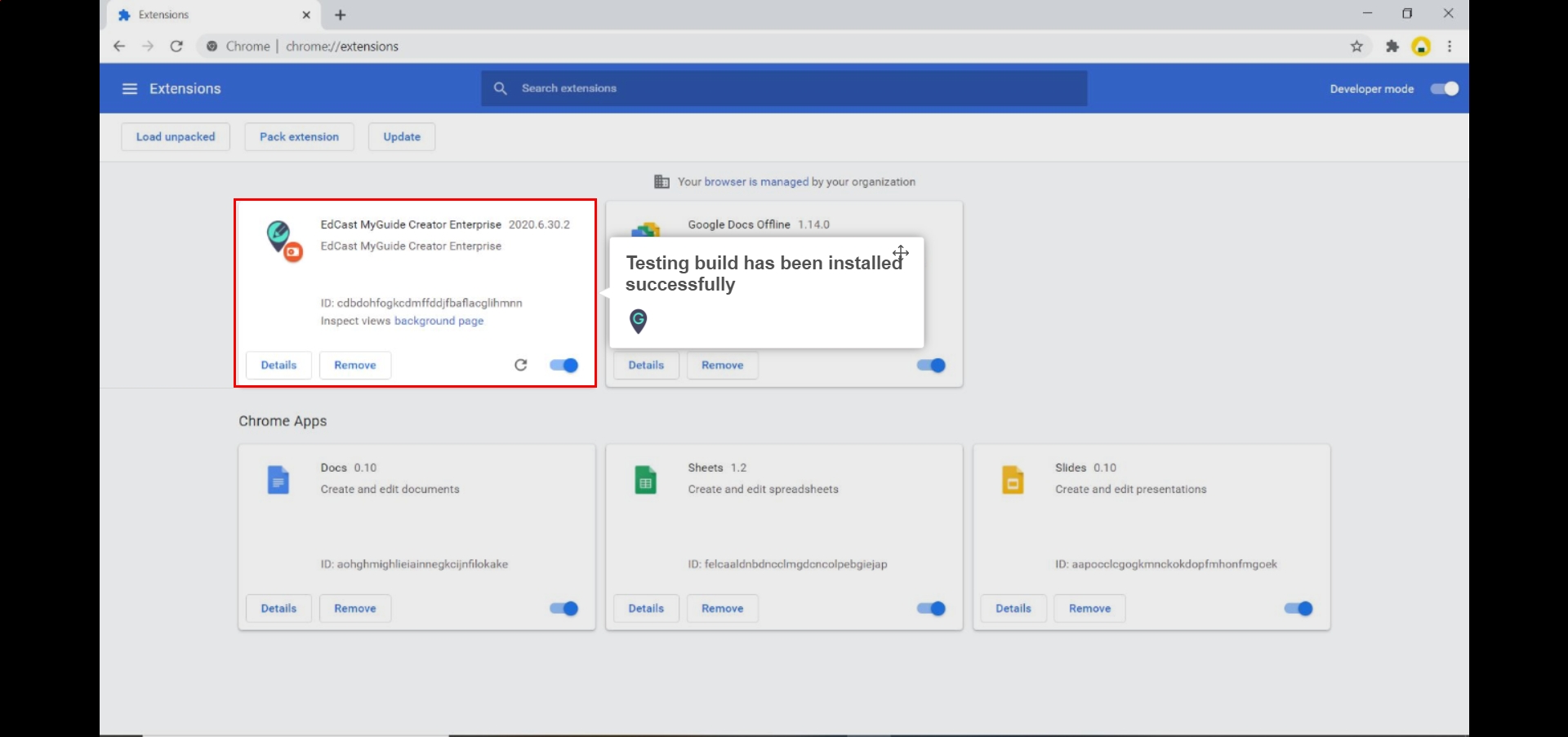The height and width of the screenshot is (737, 1568).
Task: Toggle off the Docs app
Action: [x=563, y=608]
